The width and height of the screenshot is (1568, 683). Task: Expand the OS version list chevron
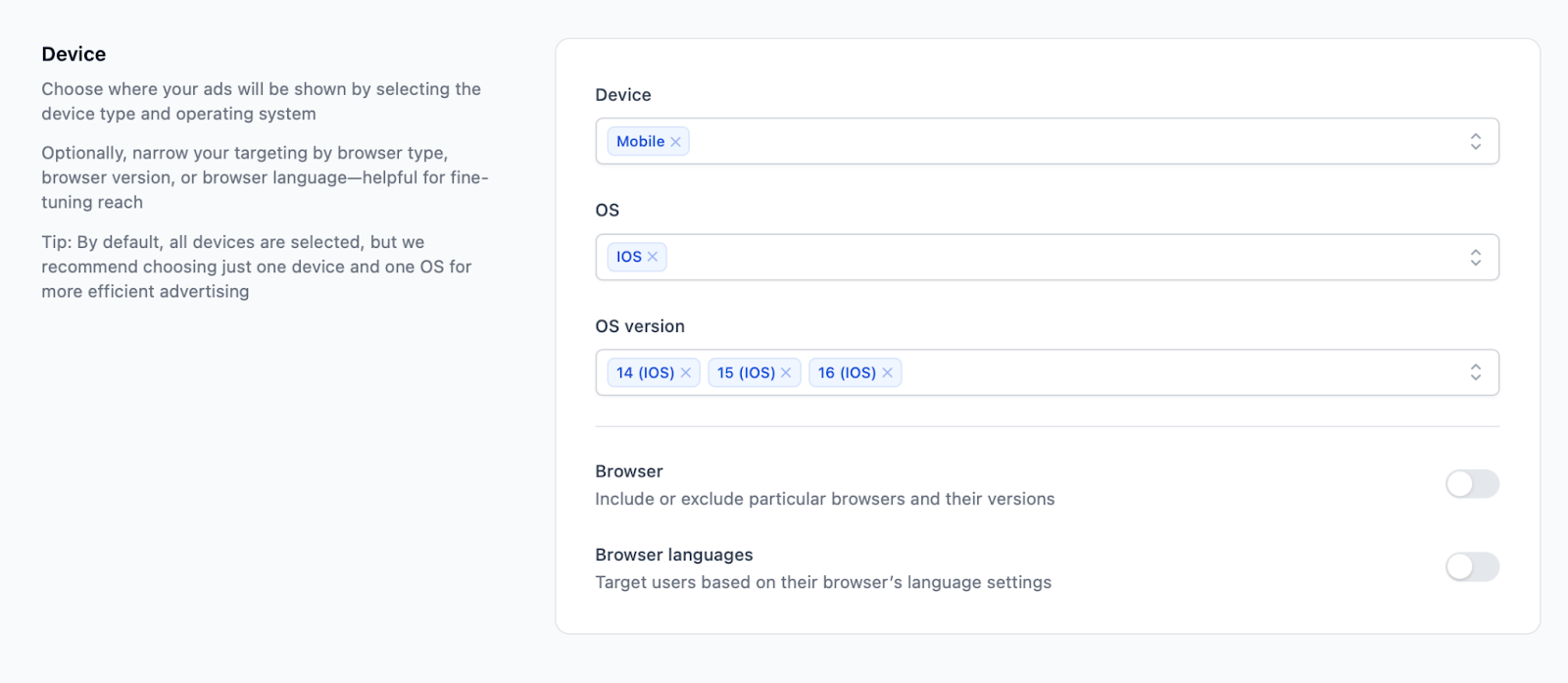[1475, 372]
